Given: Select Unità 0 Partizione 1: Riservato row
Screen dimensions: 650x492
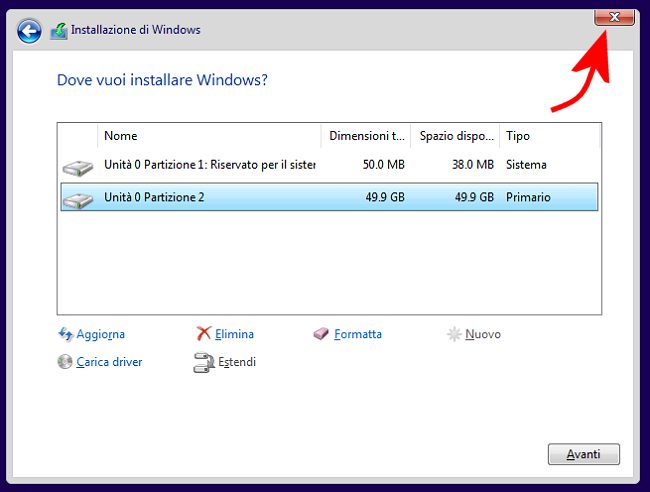Looking at the screenshot, I should [329, 165].
